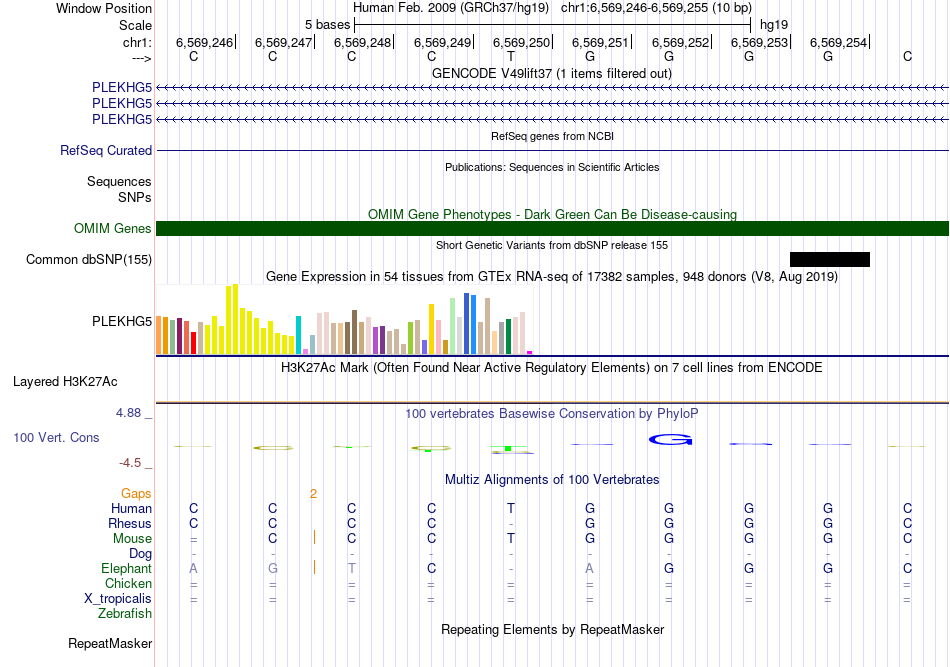Click the RefSeq genes from NCBI title

(x=553, y=136)
